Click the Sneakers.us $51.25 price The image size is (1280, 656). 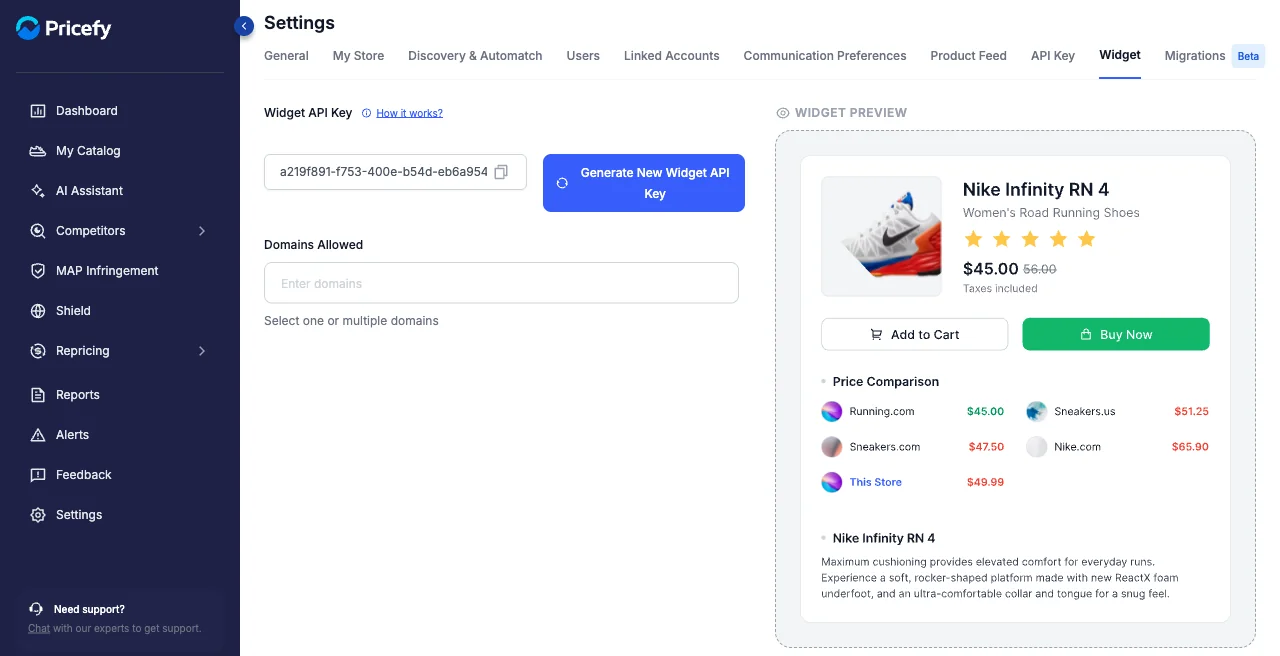coord(1192,411)
